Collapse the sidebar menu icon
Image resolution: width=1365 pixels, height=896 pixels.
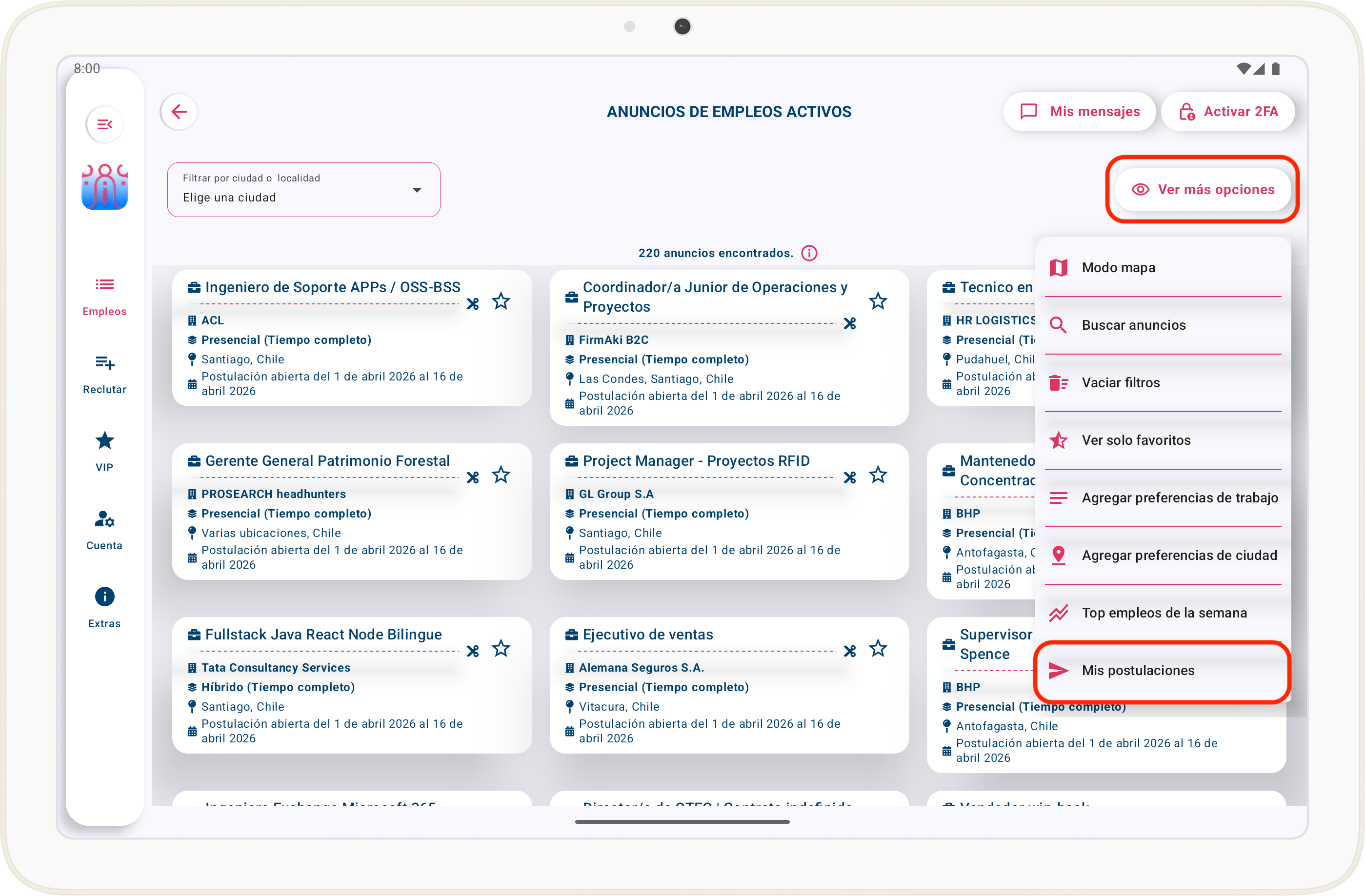tap(104, 124)
